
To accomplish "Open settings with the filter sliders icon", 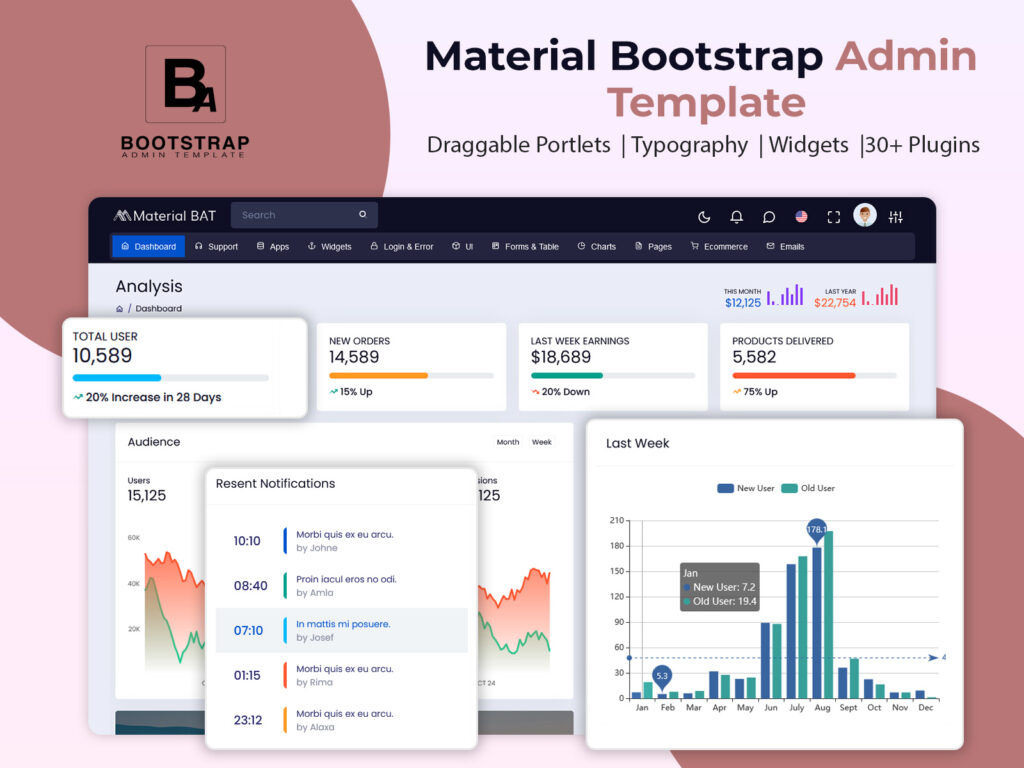I will click(x=897, y=216).
